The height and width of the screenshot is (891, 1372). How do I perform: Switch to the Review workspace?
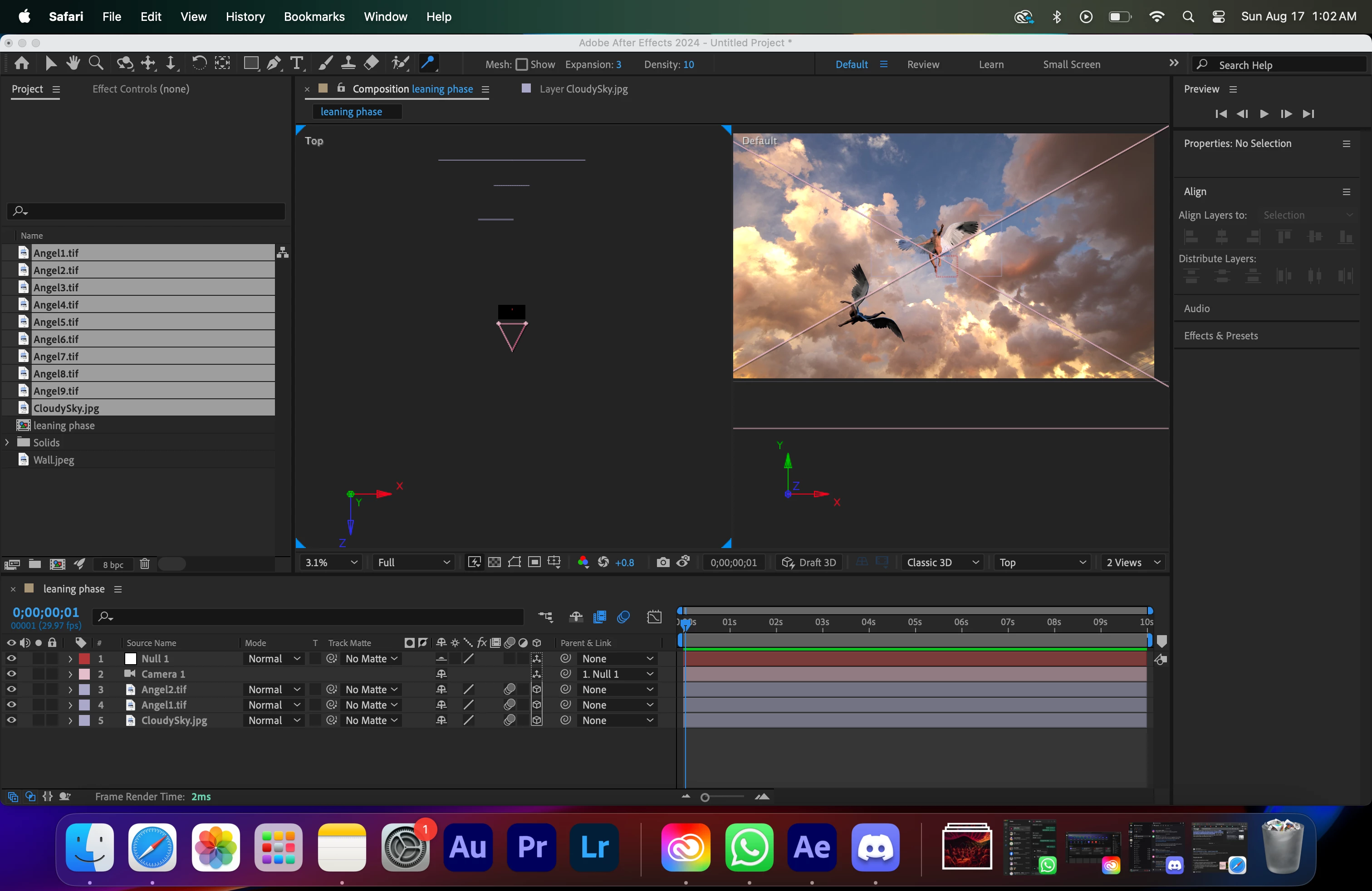[922, 64]
